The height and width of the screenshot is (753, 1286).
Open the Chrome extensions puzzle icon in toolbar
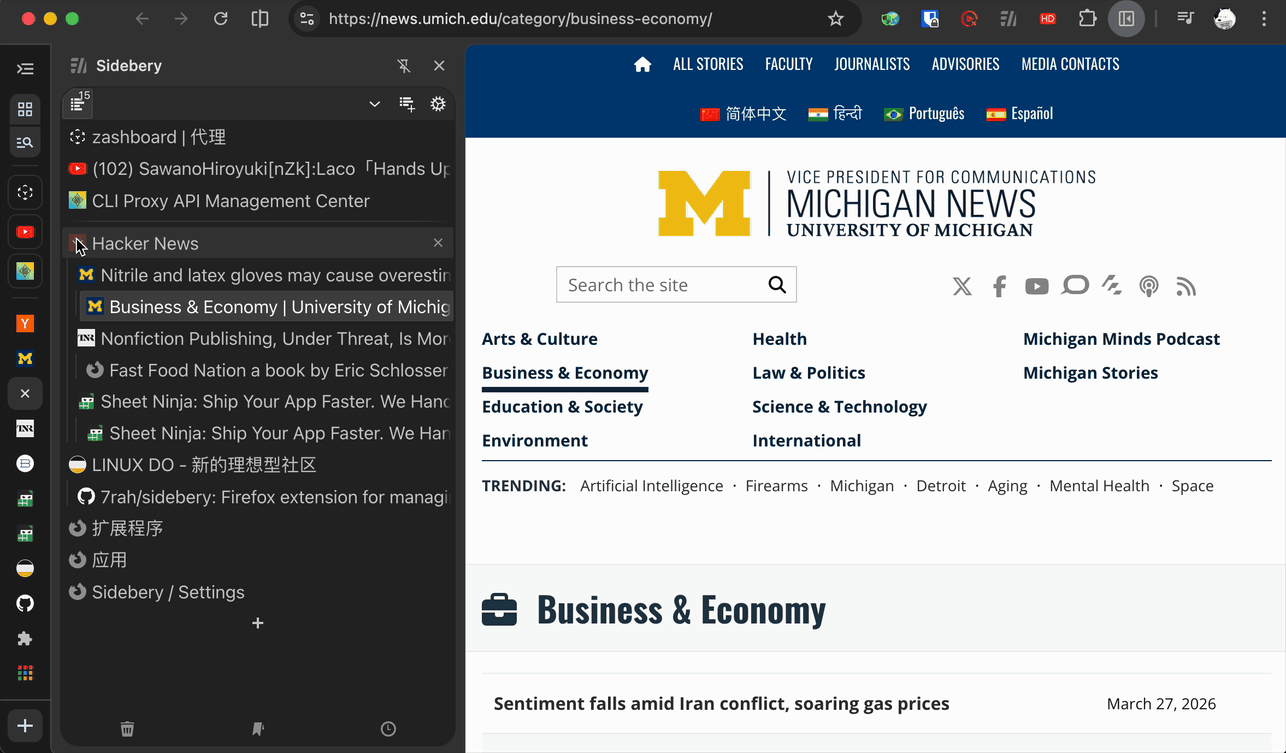[1087, 19]
